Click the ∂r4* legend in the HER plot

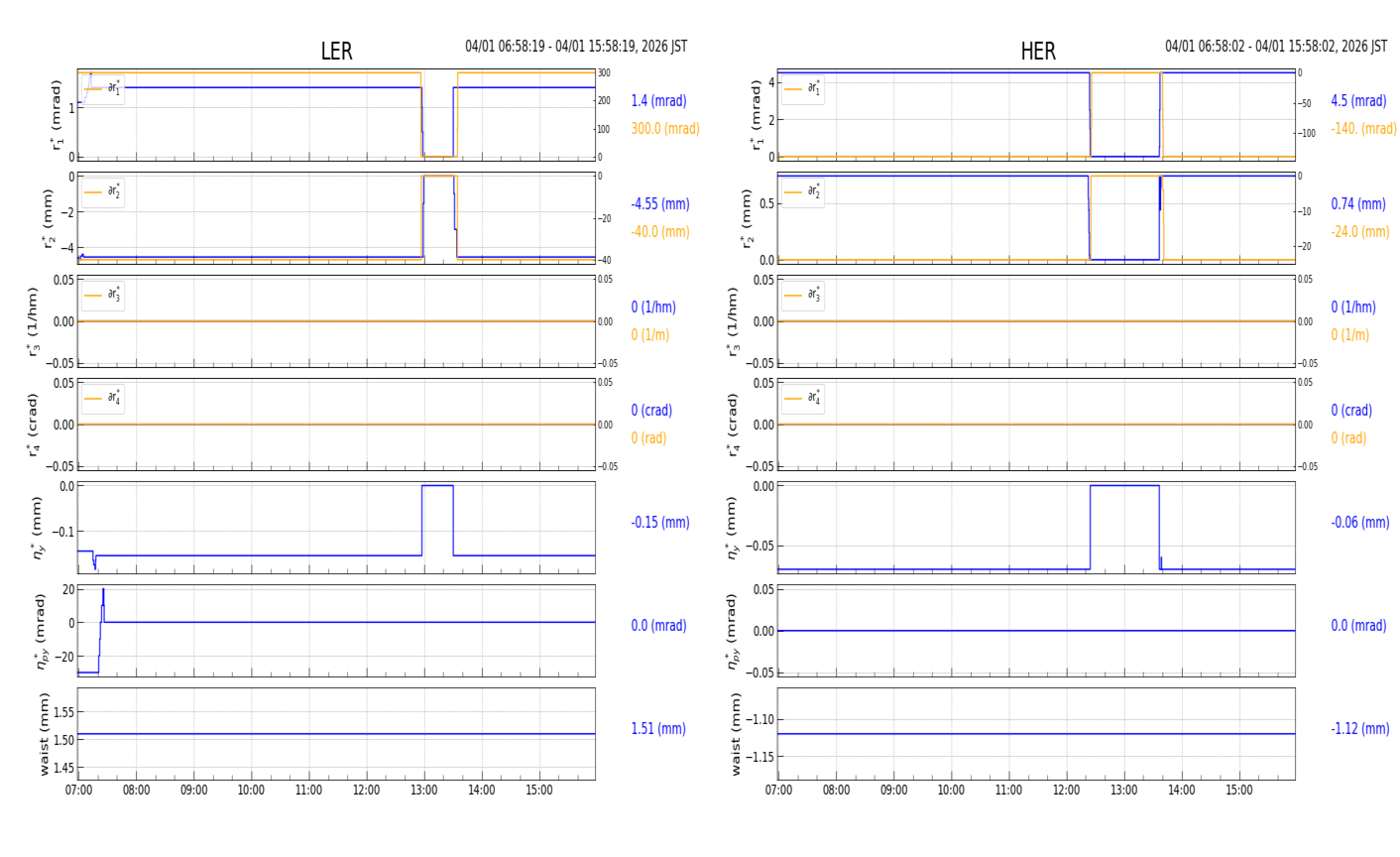coord(802,399)
